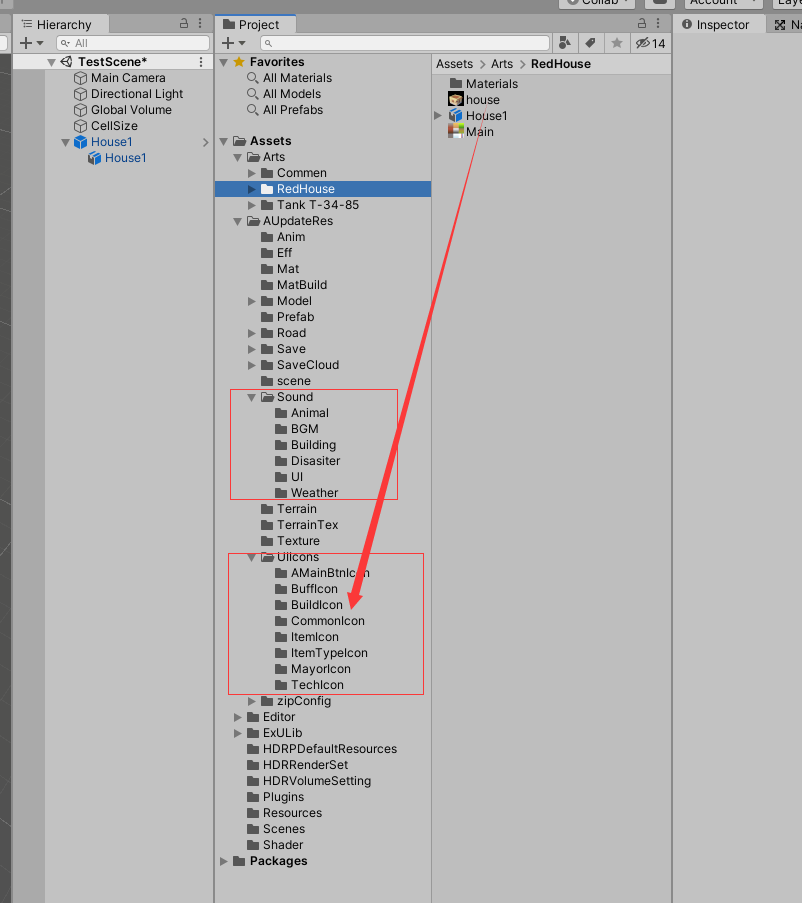802x903 pixels.
Task: Expand the zipConfig folder arrow
Action: (x=252, y=701)
